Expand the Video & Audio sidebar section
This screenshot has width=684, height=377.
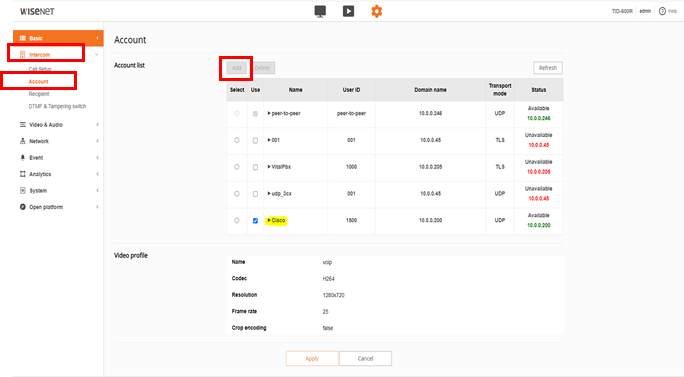pyautogui.click(x=58, y=125)
